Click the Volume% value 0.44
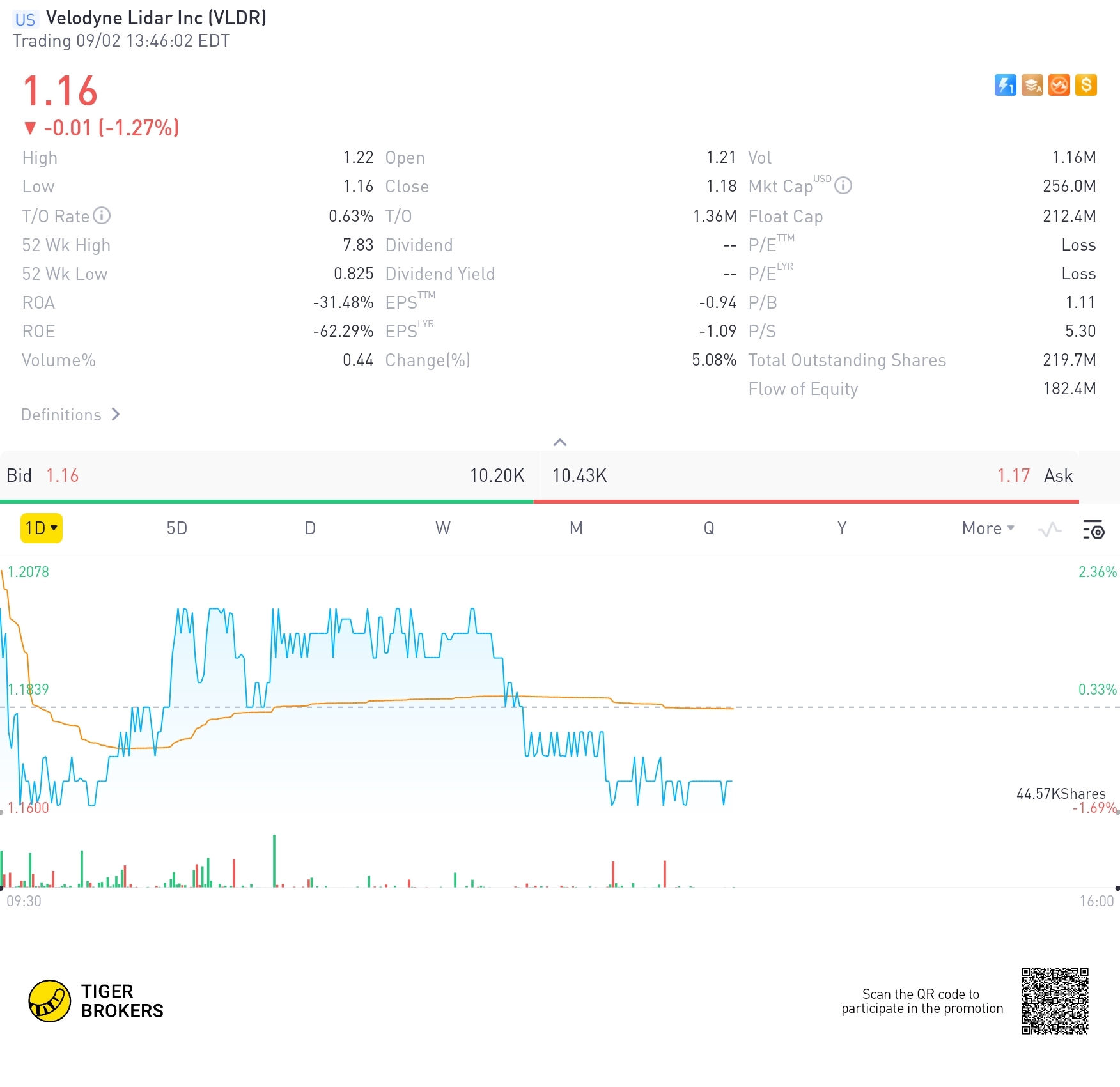 (358, 360)
